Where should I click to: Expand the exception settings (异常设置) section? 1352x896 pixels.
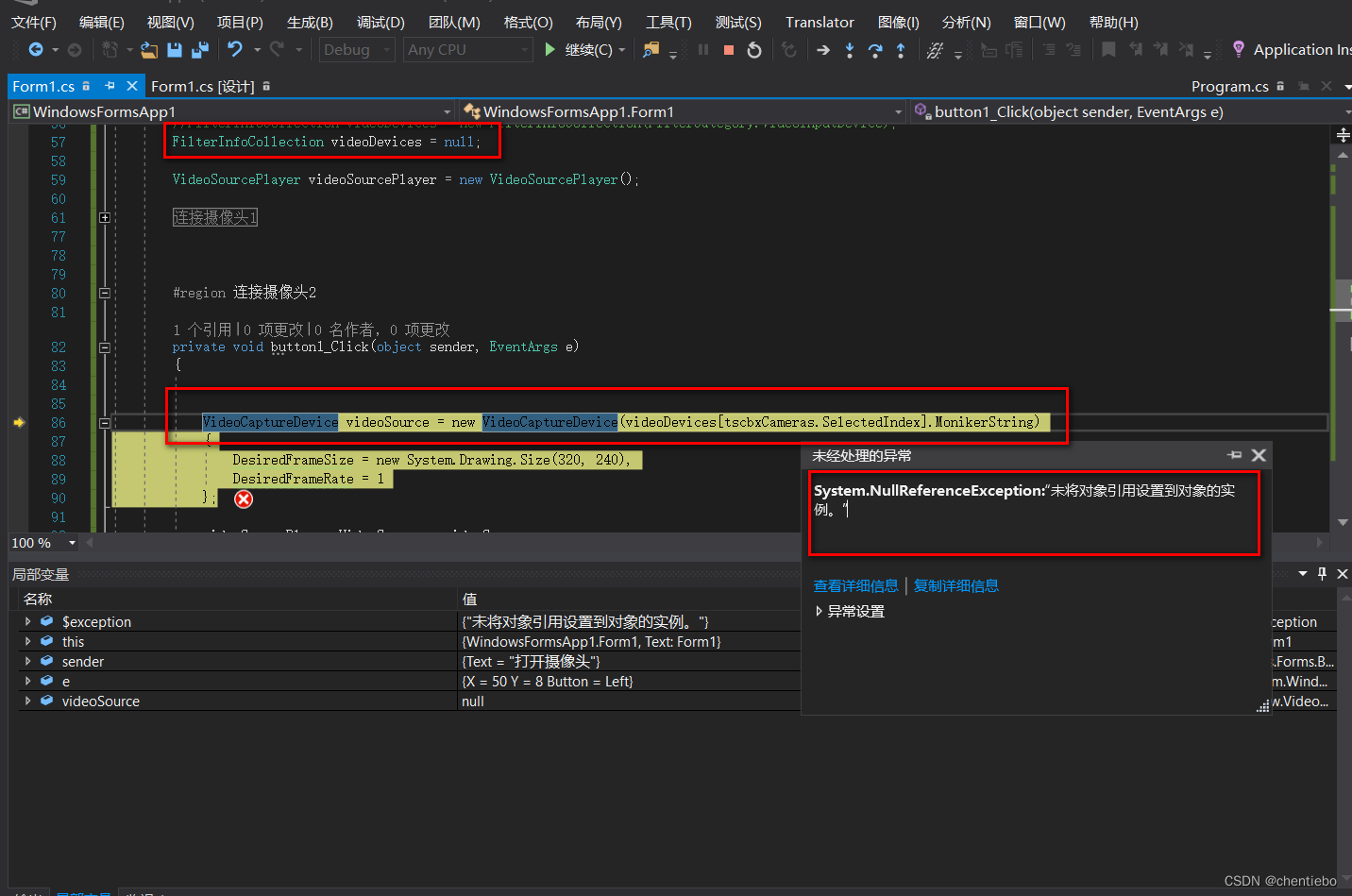point(819,611)
